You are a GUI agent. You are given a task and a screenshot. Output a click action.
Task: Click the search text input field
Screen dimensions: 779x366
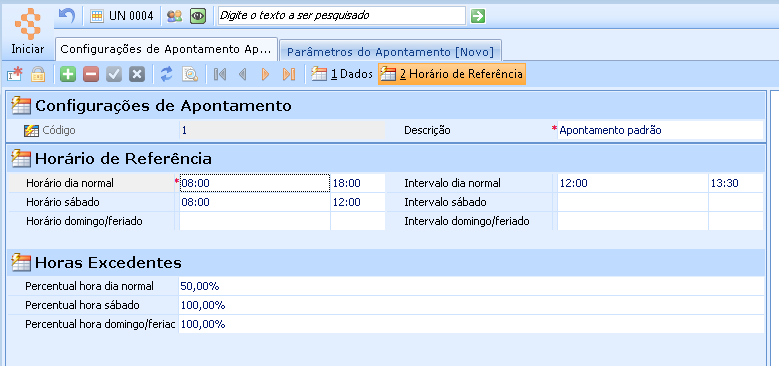[x=342, y=15]
